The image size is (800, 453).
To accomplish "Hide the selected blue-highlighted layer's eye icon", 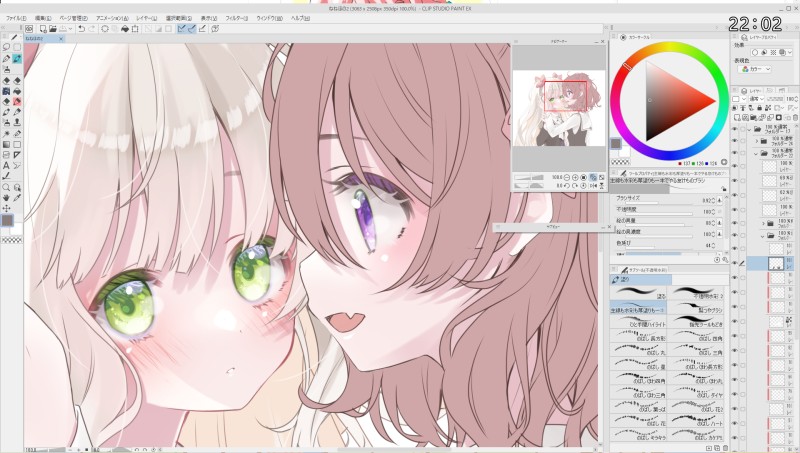I will (735, 263).
